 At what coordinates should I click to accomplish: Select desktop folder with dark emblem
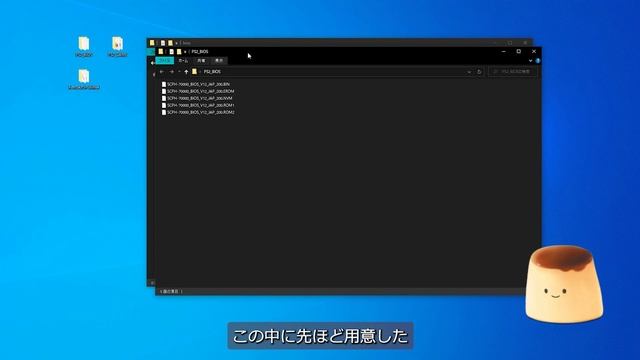click(x=118, y=46)
